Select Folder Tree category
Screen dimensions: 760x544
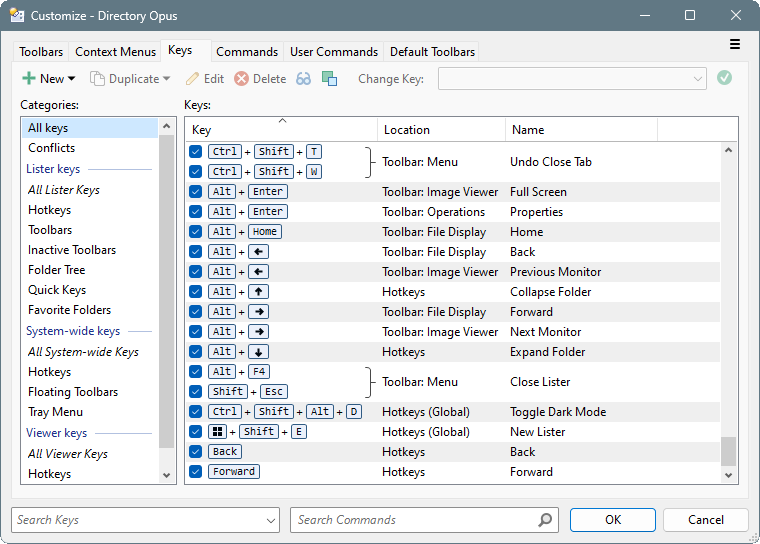pos(90,270)
